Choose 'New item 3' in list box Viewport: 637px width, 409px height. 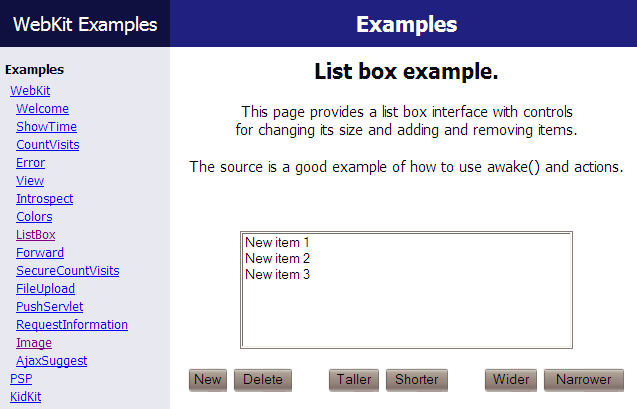(278, 275)
